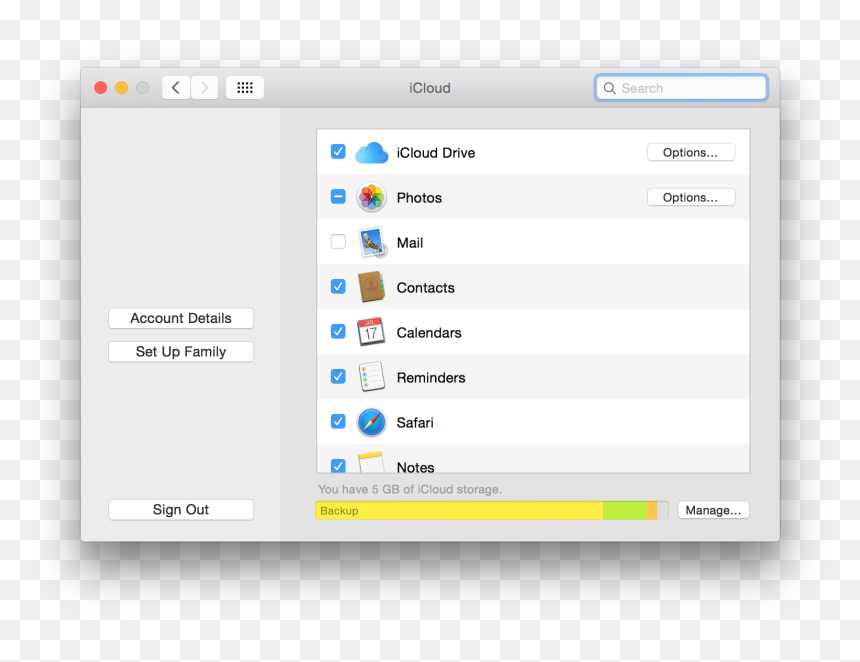Select the Contacts label text
The height and width of the screenshot is (662, 860).
coord(426,288)
